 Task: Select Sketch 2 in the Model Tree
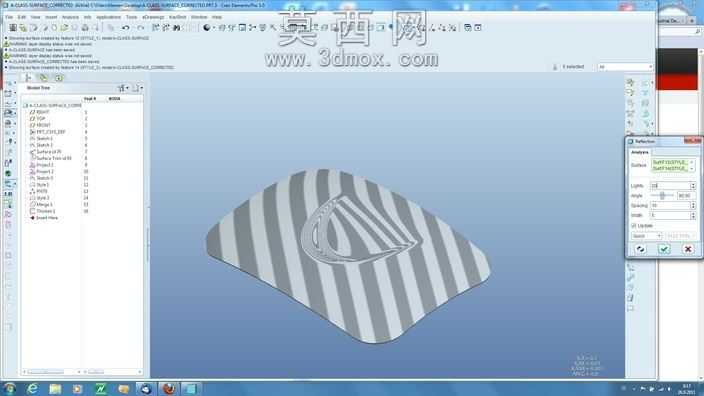coord(44,145)
